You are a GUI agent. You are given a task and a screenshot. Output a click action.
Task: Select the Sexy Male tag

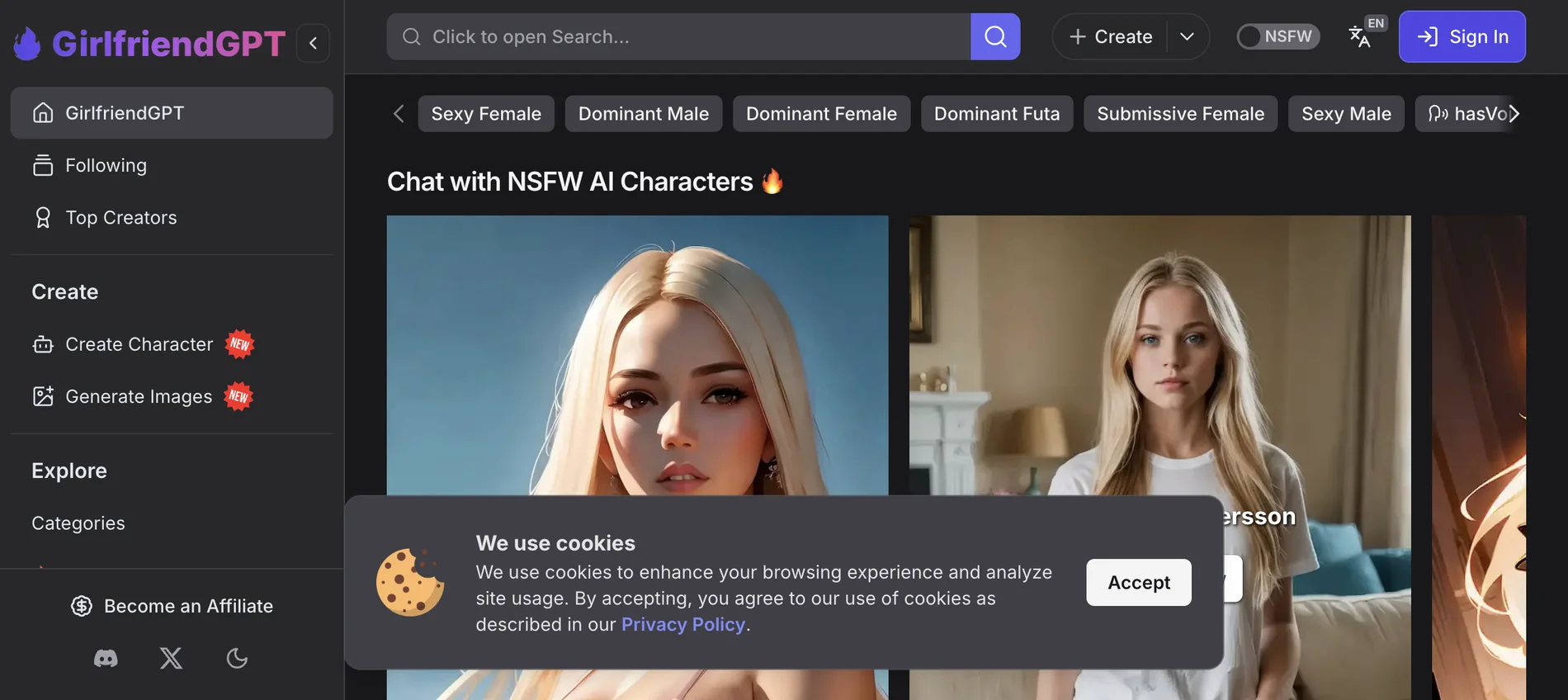(1346, 114)
